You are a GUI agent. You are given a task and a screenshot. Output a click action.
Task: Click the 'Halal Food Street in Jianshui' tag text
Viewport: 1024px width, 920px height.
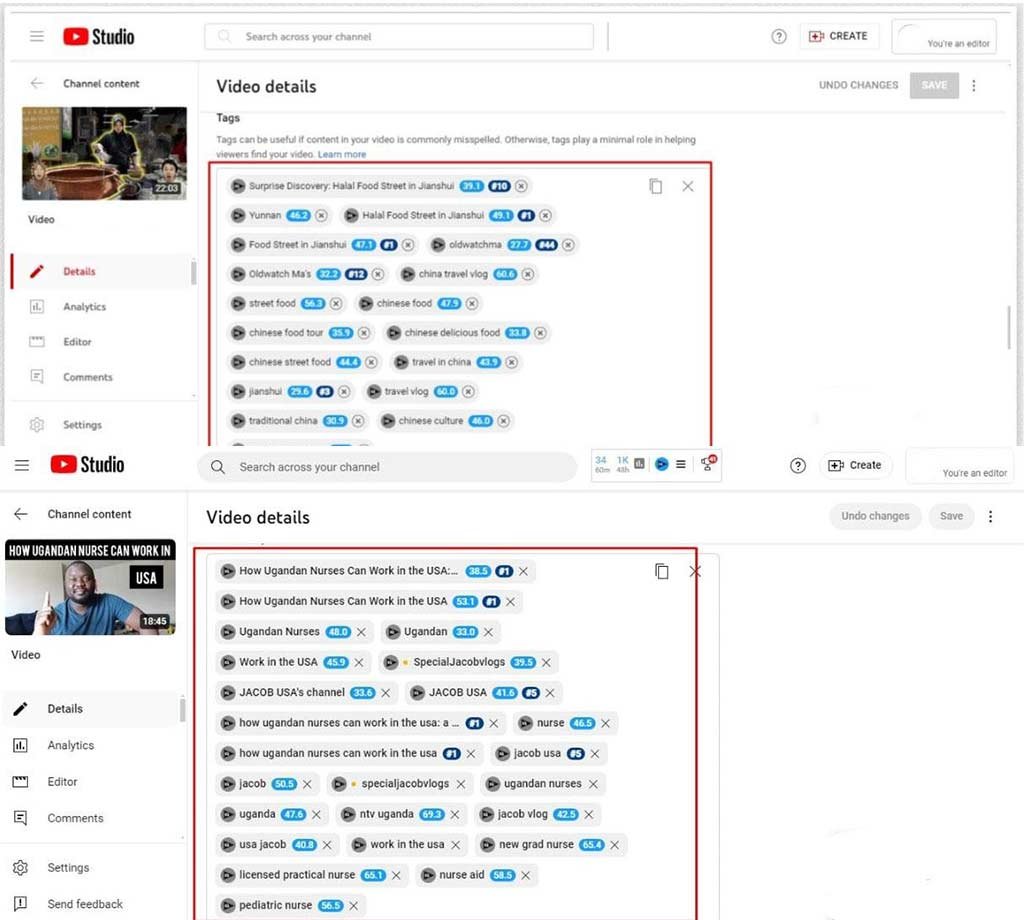[x=423, y=215]
